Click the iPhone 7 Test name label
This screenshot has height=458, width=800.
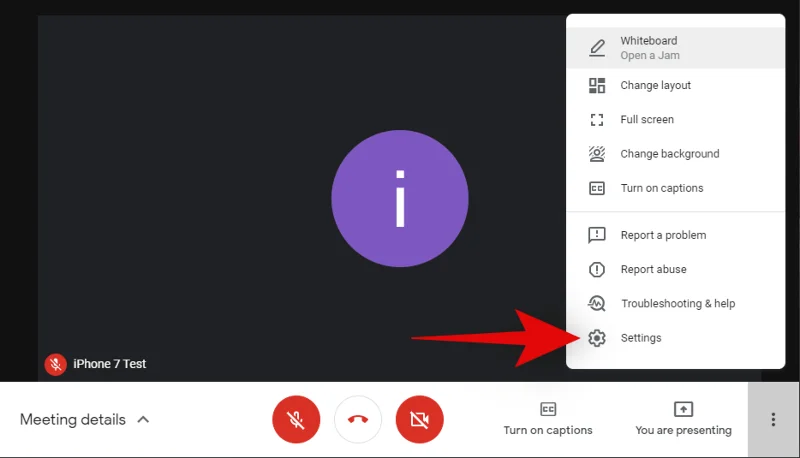coord(110,364)
